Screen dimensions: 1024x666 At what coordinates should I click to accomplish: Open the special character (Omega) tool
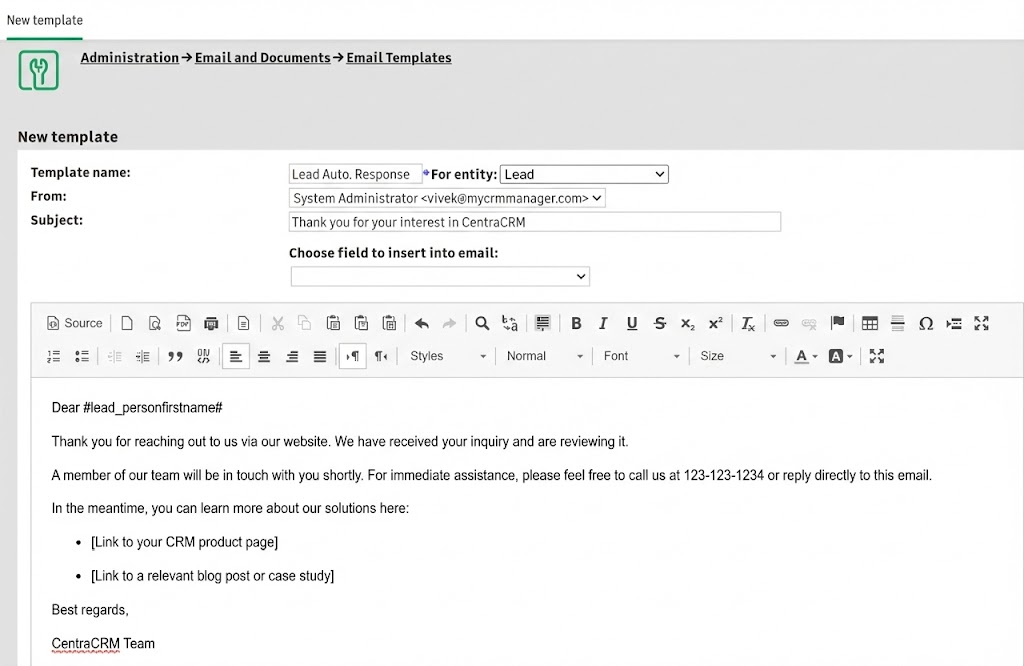coord(926,323)
